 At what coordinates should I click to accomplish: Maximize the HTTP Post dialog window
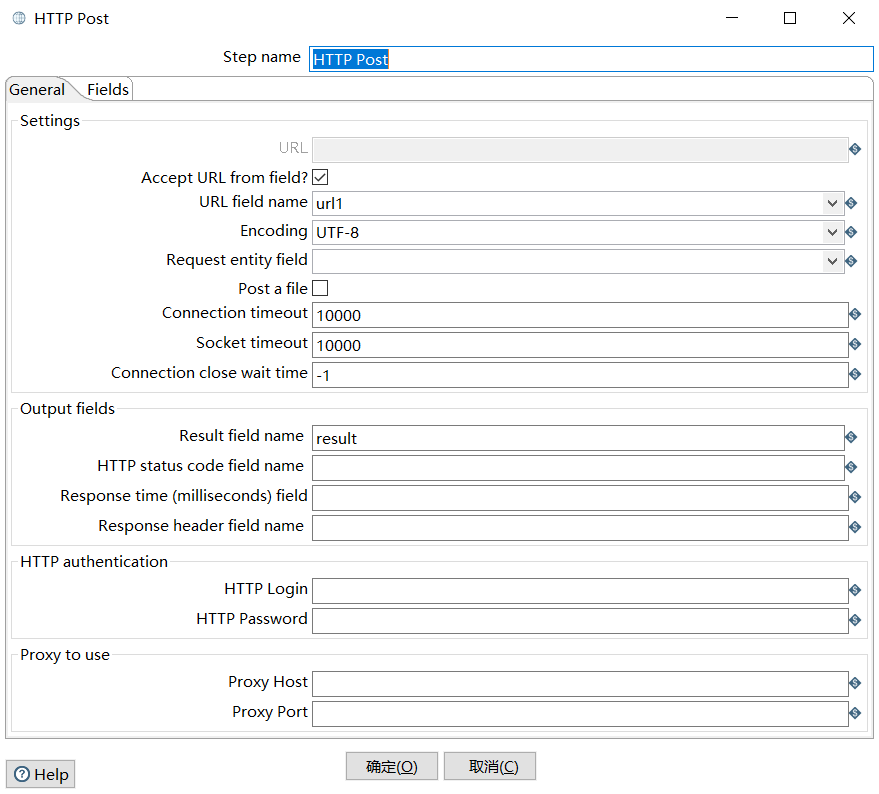point(790,18)
